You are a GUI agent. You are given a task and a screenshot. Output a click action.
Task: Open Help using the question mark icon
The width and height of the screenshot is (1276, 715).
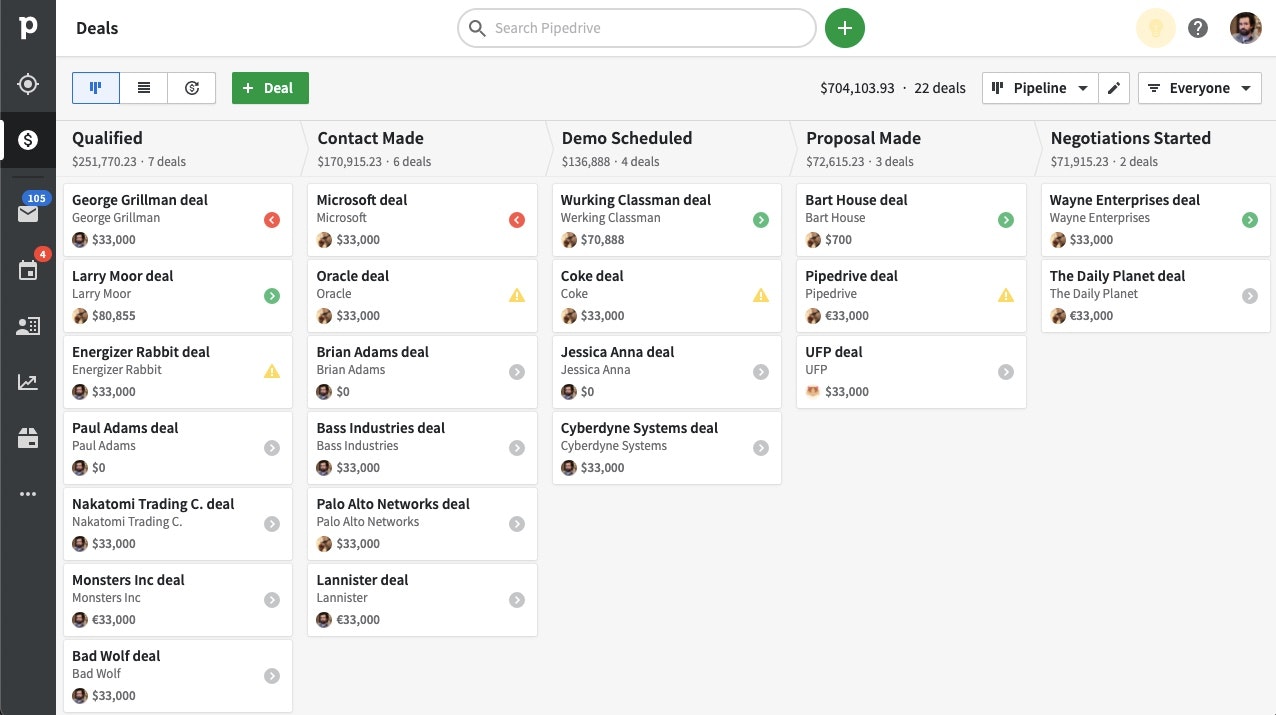[x=1198, y=28]
